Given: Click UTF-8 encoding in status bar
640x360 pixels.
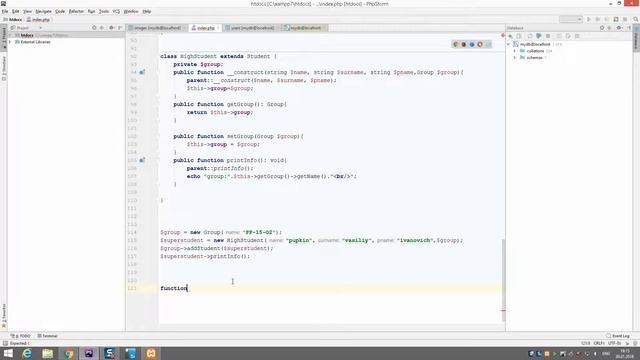Looking at the screenshot, I should [x=614, y=343].
